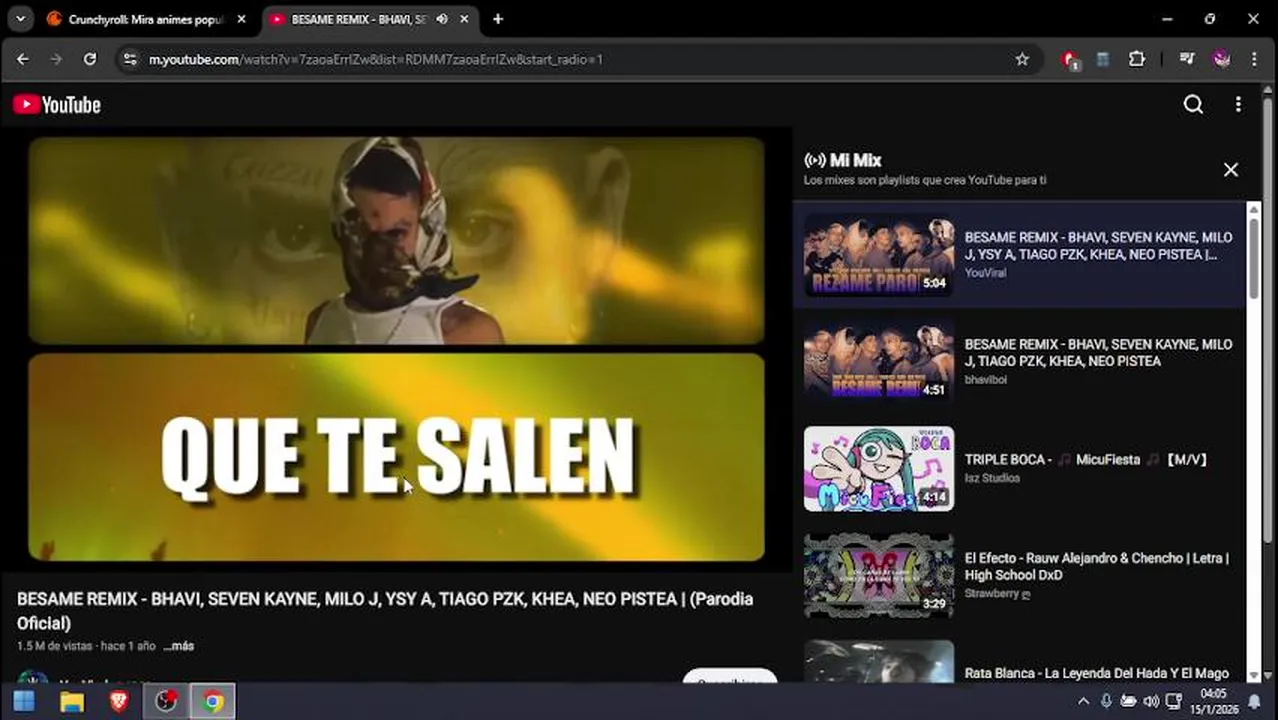Expand the description with '...más'

179,646
